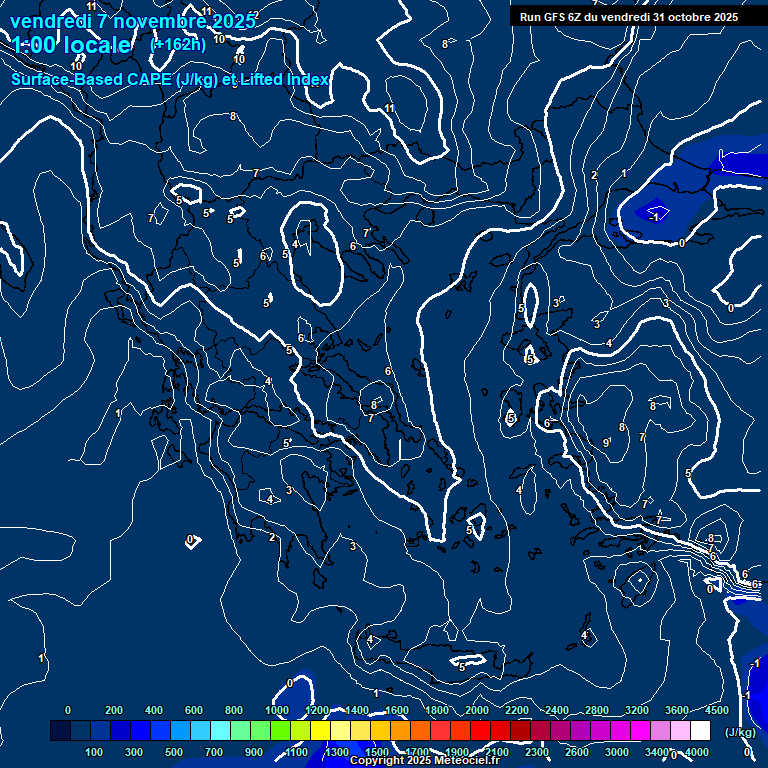Image resolution: width=768 pixels, height=768 pixels.
Task: Click the '1:00 locale' time label
Action: click(71, 45)
